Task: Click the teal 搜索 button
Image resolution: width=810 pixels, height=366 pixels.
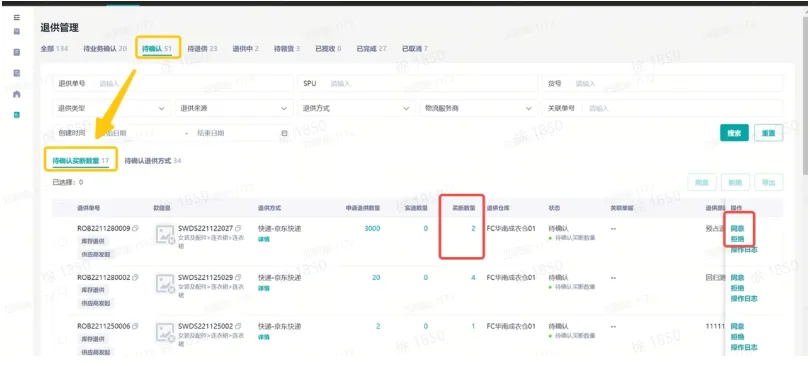Action: (x=734, y=133)
